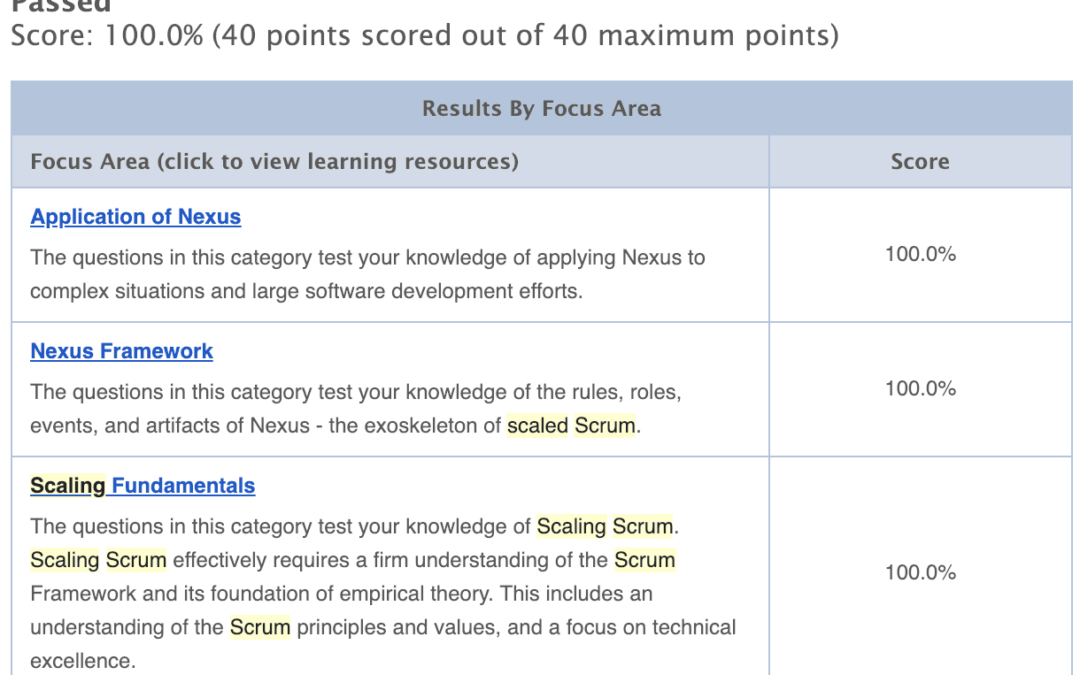Viewport: 1080px width, 675px height.
Task: Select the Score column header
Action: [919, 161]
